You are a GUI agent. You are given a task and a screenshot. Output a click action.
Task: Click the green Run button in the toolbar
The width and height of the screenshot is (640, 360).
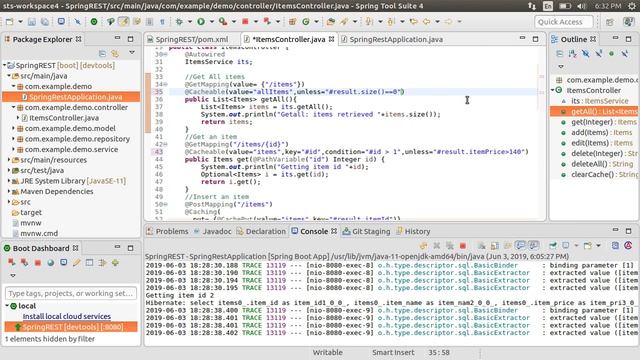[201, 22]
